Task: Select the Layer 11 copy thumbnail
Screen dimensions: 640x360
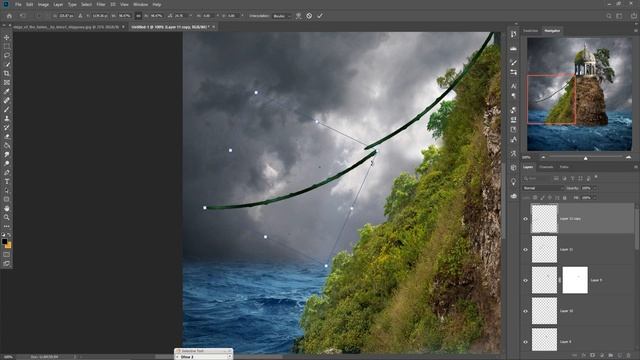Action: point(544,219)
